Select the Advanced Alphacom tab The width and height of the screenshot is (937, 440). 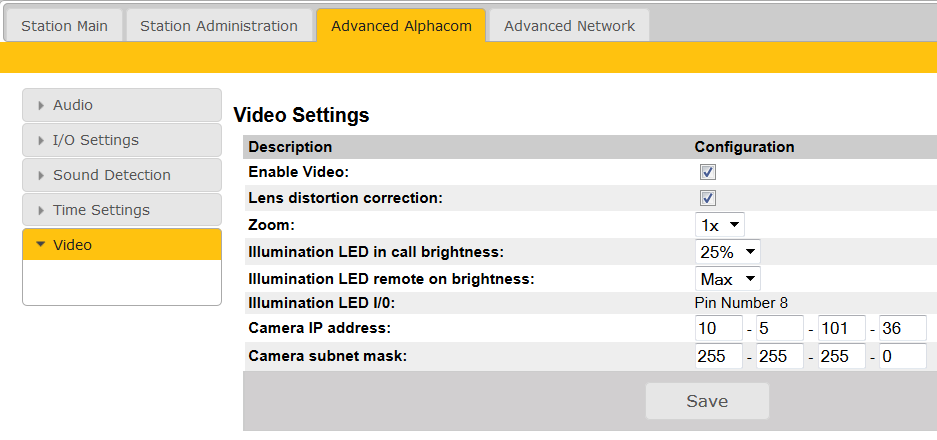401,26
